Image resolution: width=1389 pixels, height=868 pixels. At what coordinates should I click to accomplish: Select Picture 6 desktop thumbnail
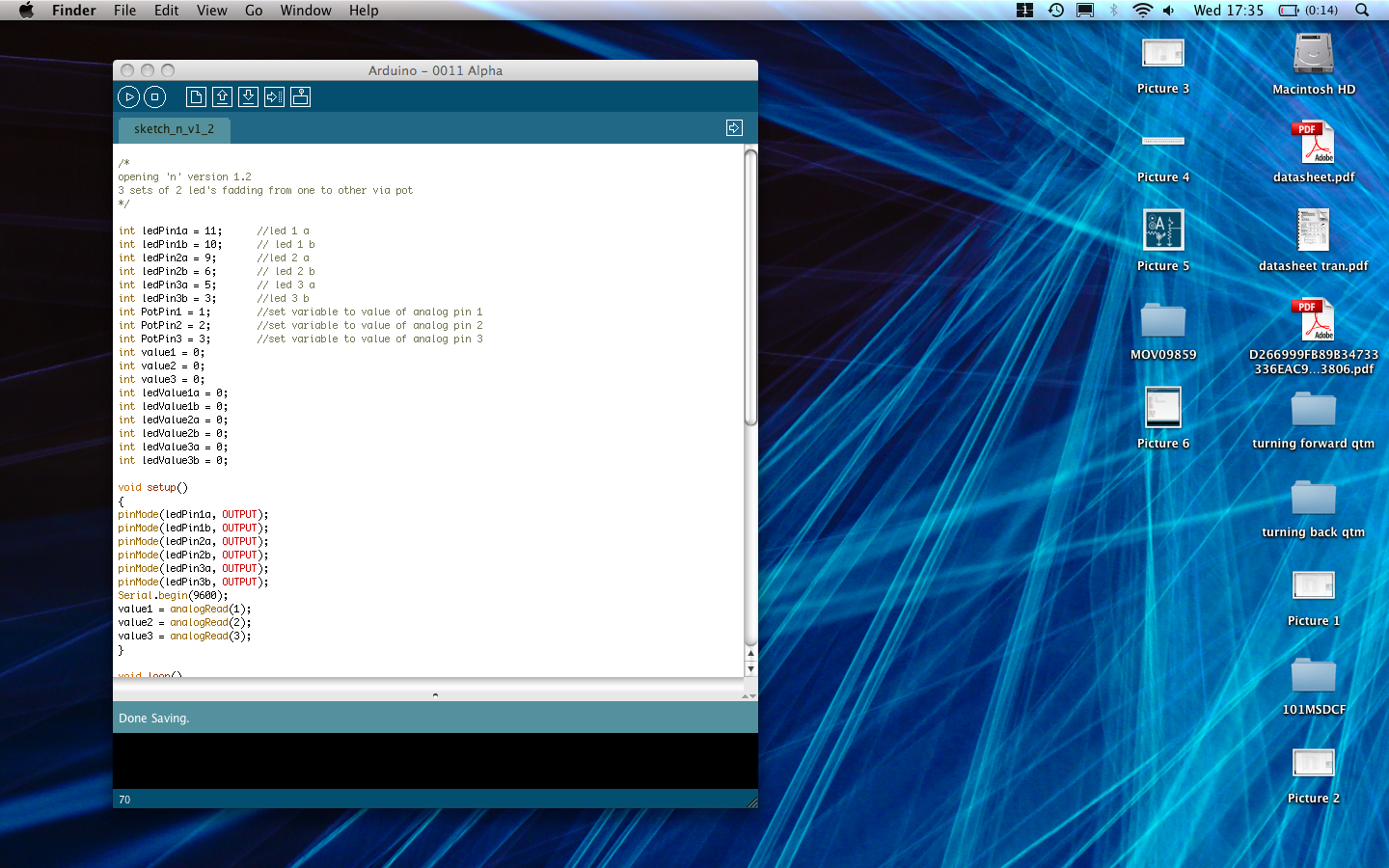1163,408
